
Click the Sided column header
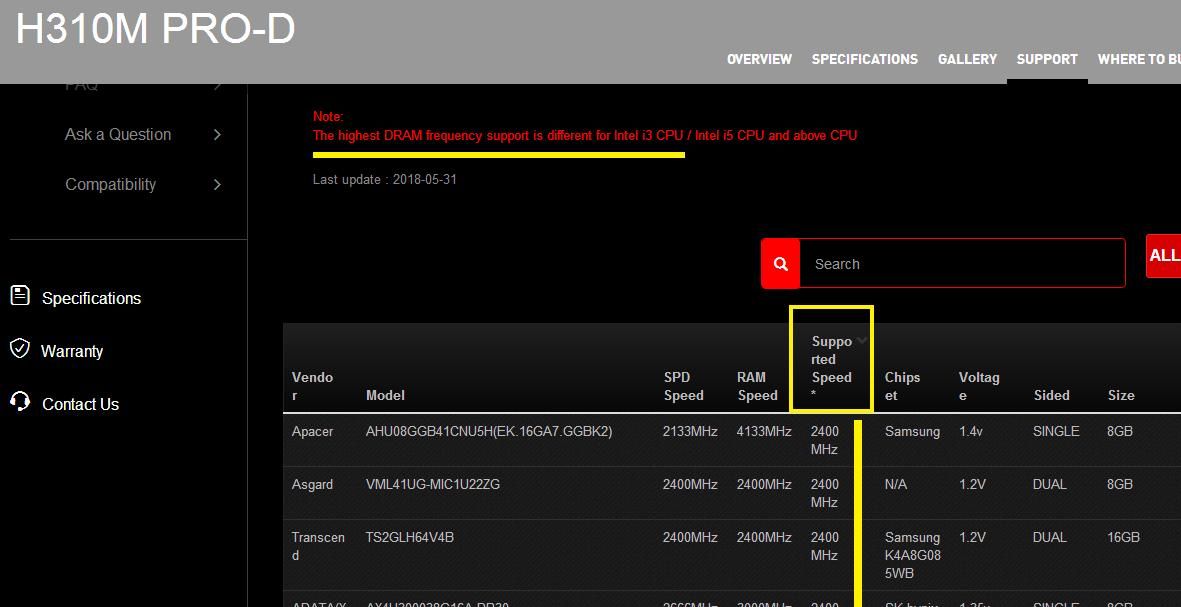(x=1051, y=395)
